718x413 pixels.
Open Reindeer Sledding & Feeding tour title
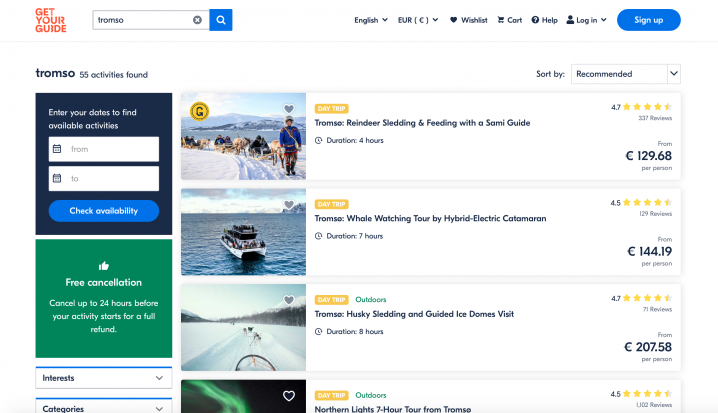(x=422, y=123)
